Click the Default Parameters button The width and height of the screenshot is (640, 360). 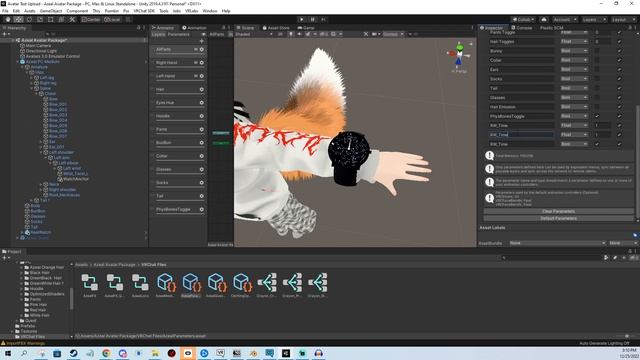point(558,218)
